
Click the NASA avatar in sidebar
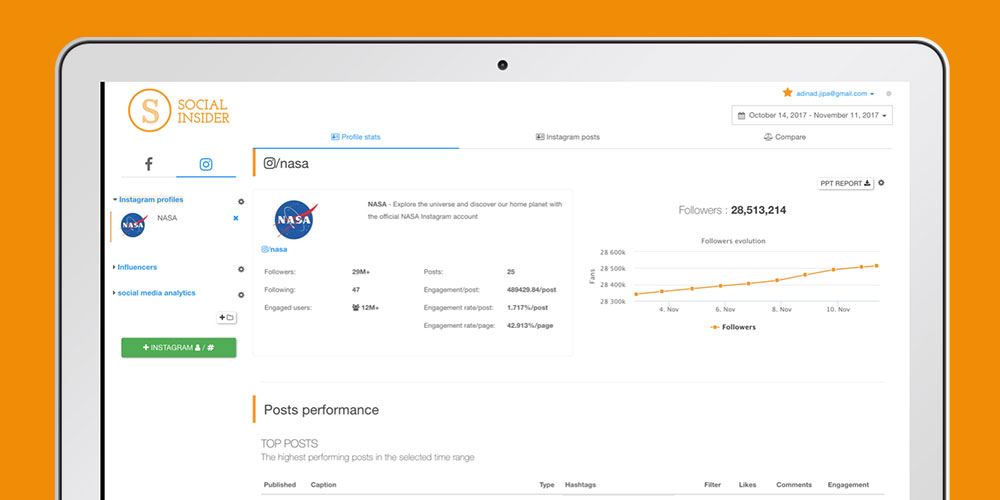click(x=133, y=225)
